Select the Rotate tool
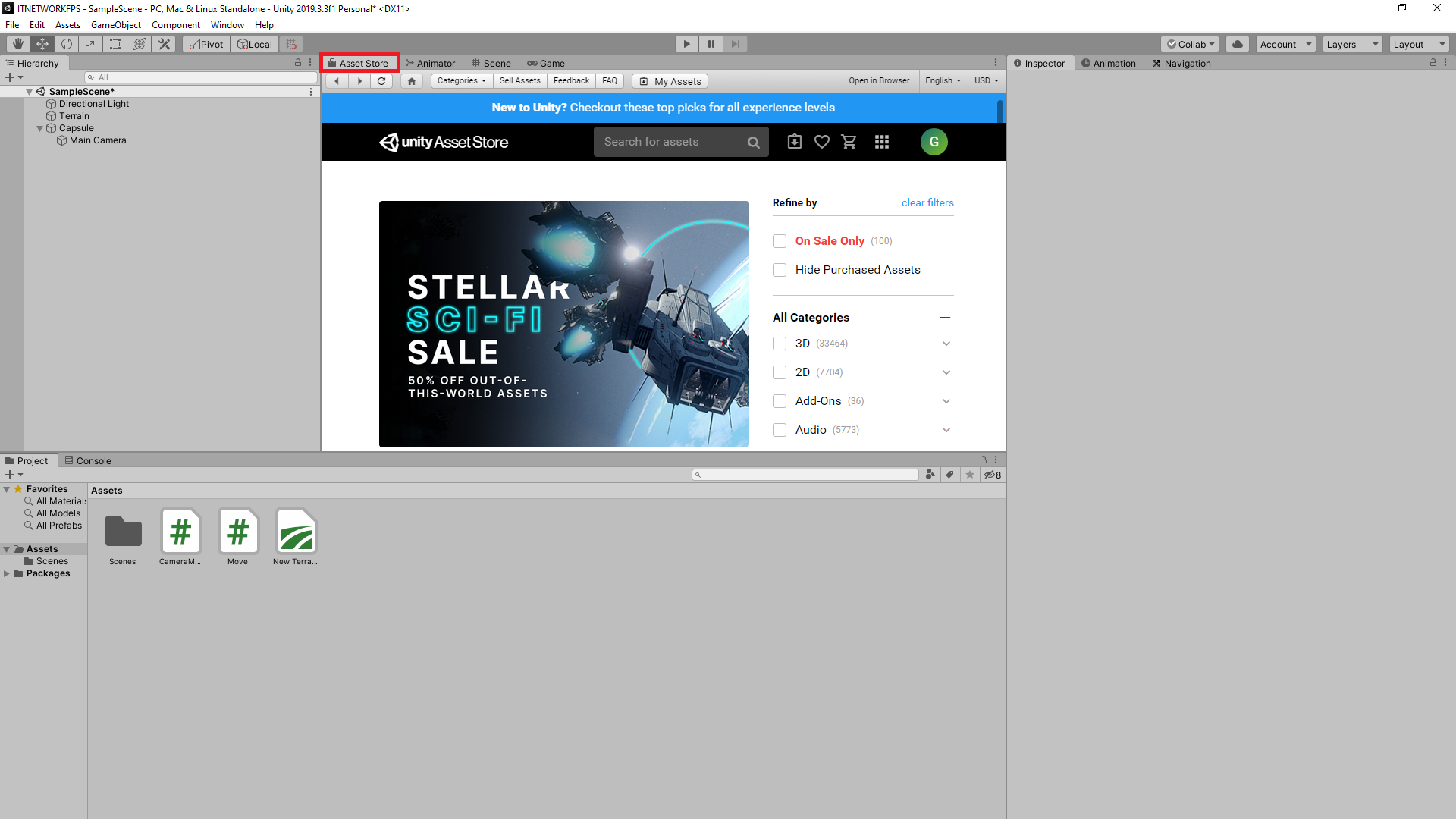The image size is (1456, 819). [x=67, y=44]
